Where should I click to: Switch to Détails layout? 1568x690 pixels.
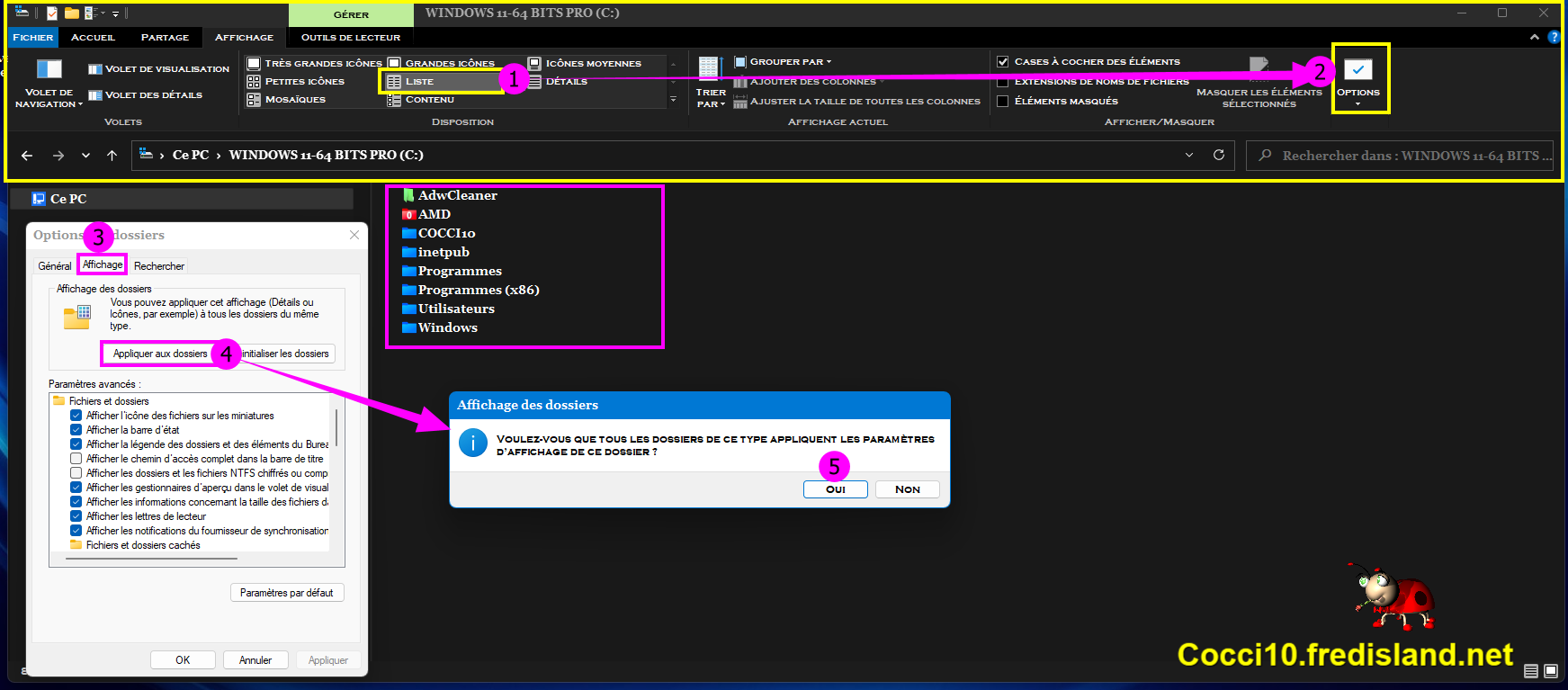point(558,81)
